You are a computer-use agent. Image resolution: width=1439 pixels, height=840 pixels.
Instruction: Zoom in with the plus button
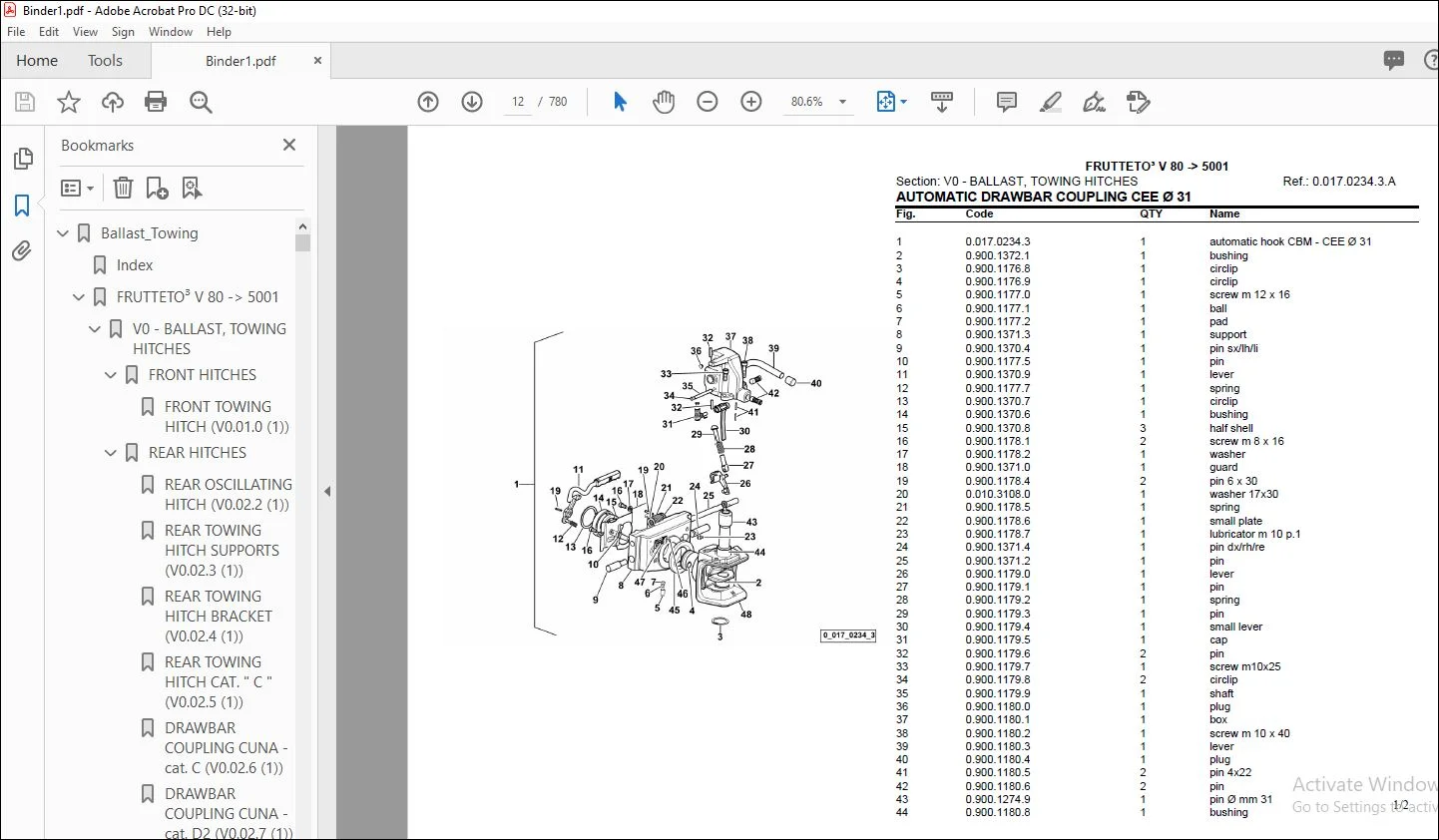751,102
